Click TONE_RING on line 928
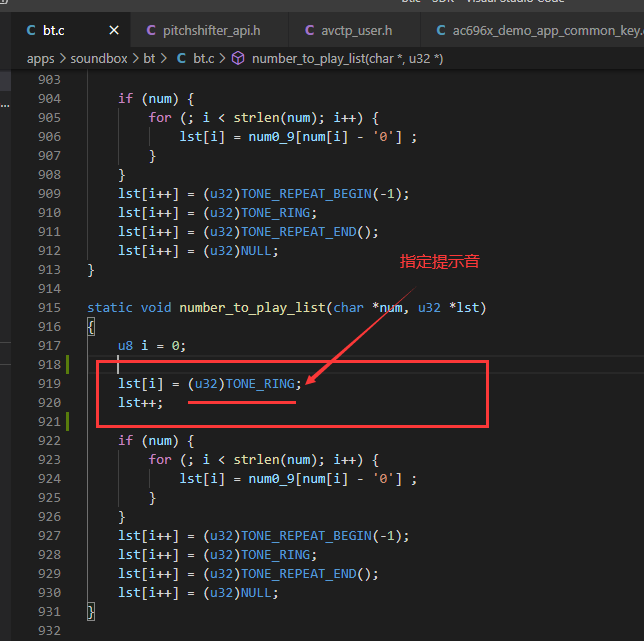 point(276,555)
